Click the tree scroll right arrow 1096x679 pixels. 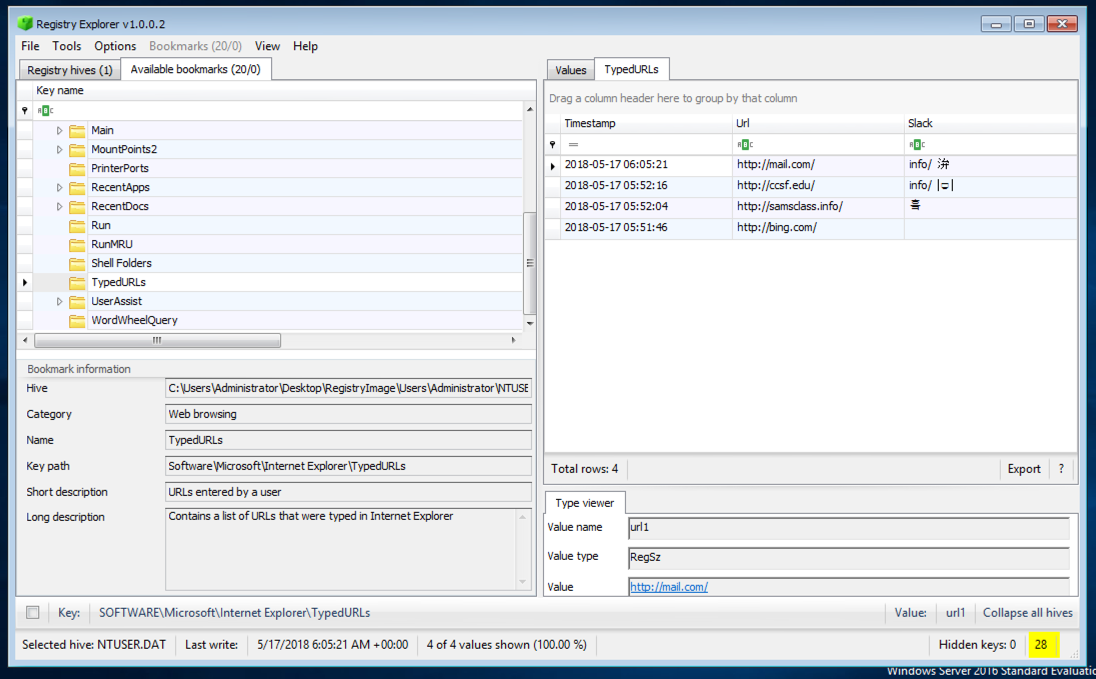[x=514, y=341]
